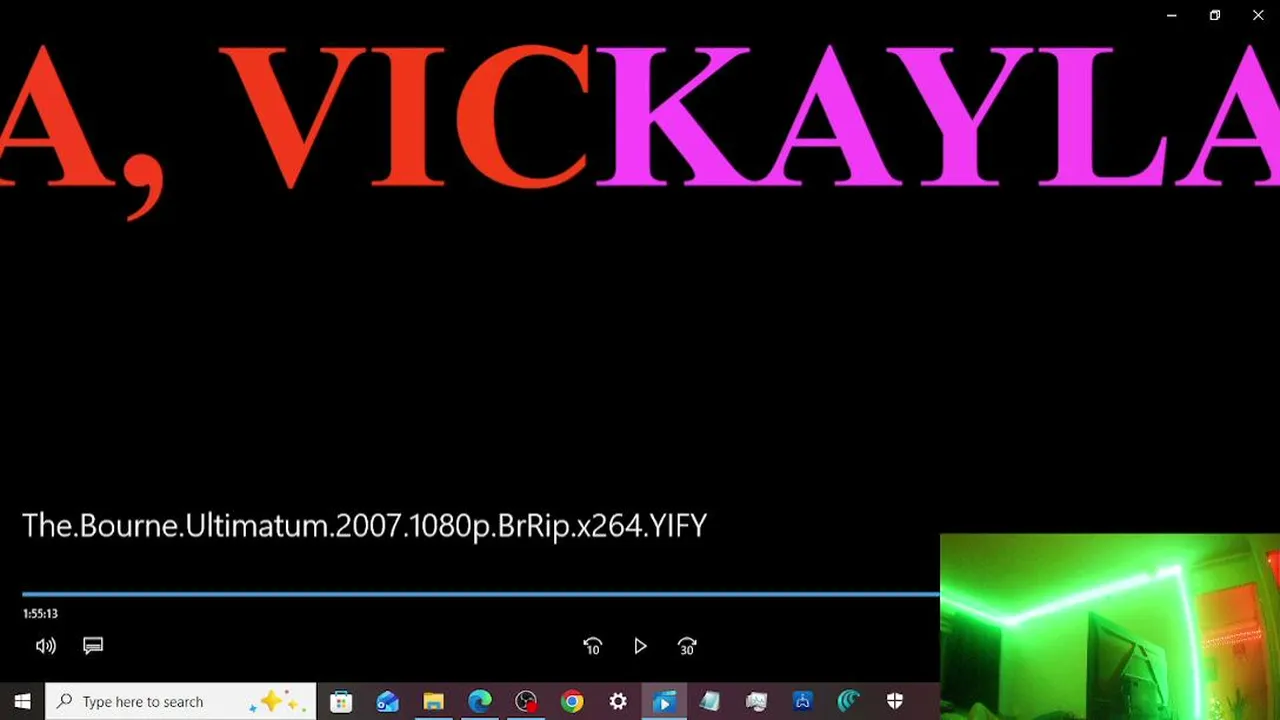
Task: Minimize the video player window
Action: 1172,15
